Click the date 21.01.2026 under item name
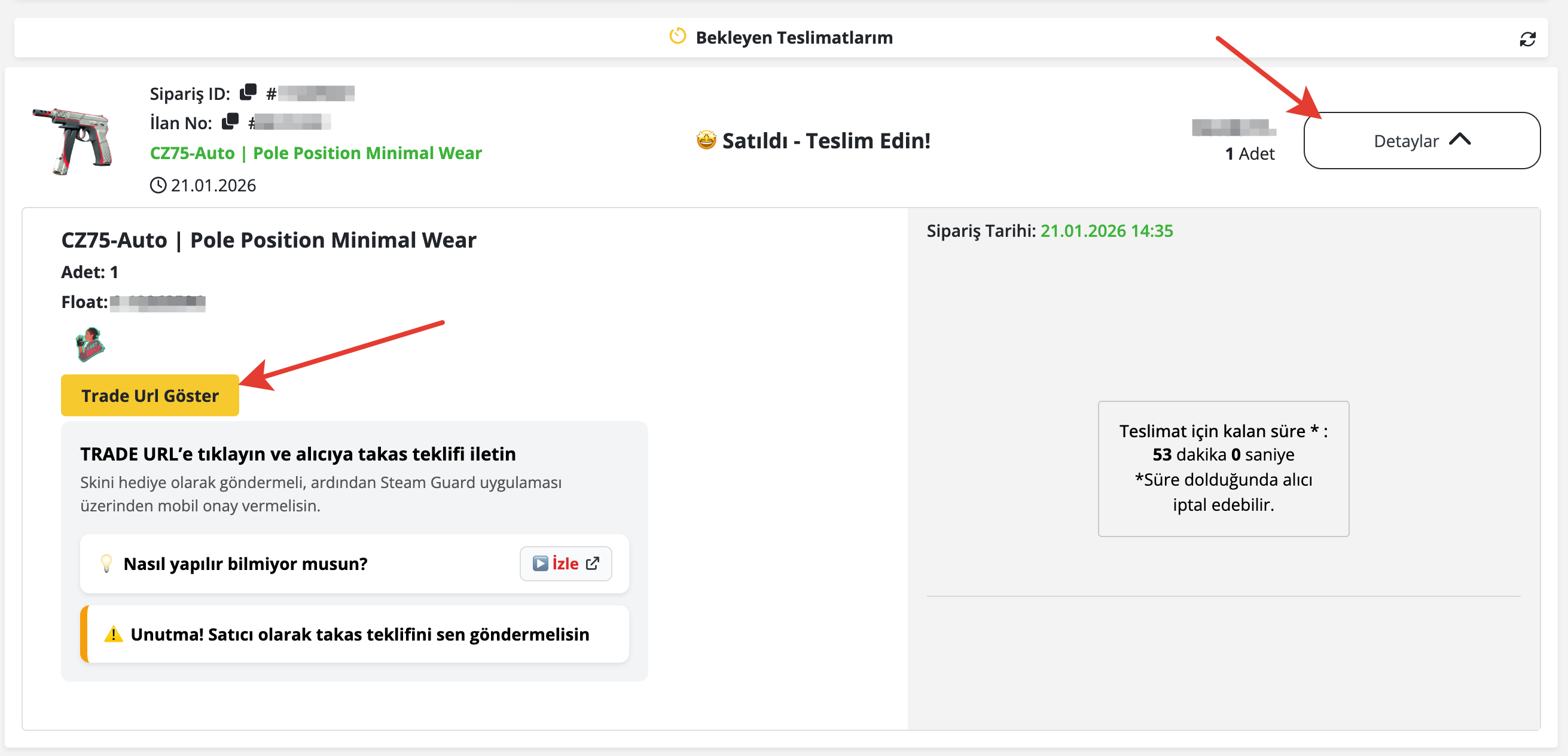1568x756 pixels. tap(213, 185)
